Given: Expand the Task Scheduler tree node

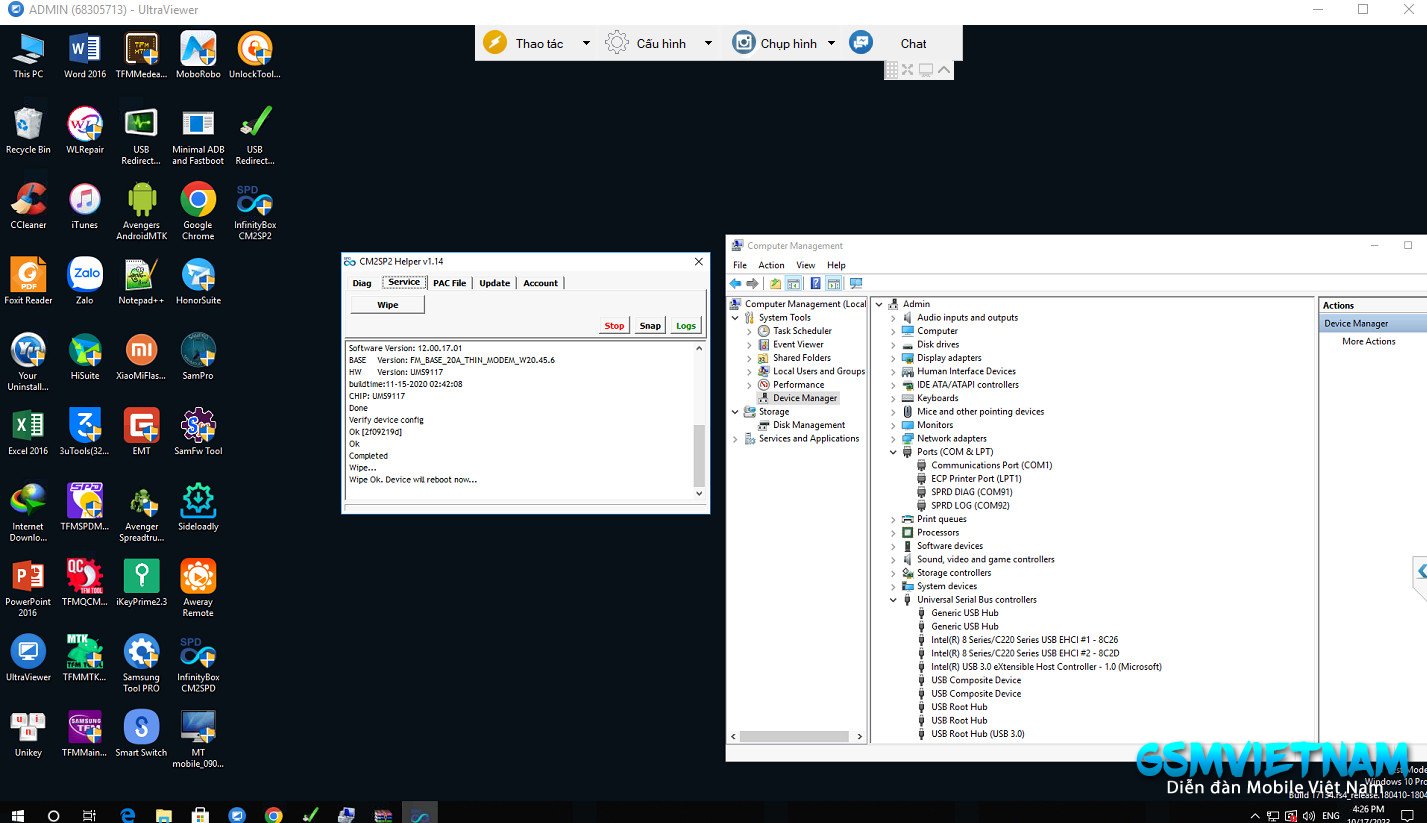Looking at the screenshot, I should coord(749,331).
